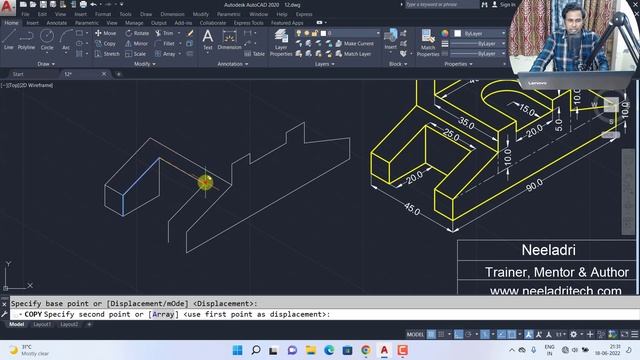Expand the Modify panel

(144, 64)
